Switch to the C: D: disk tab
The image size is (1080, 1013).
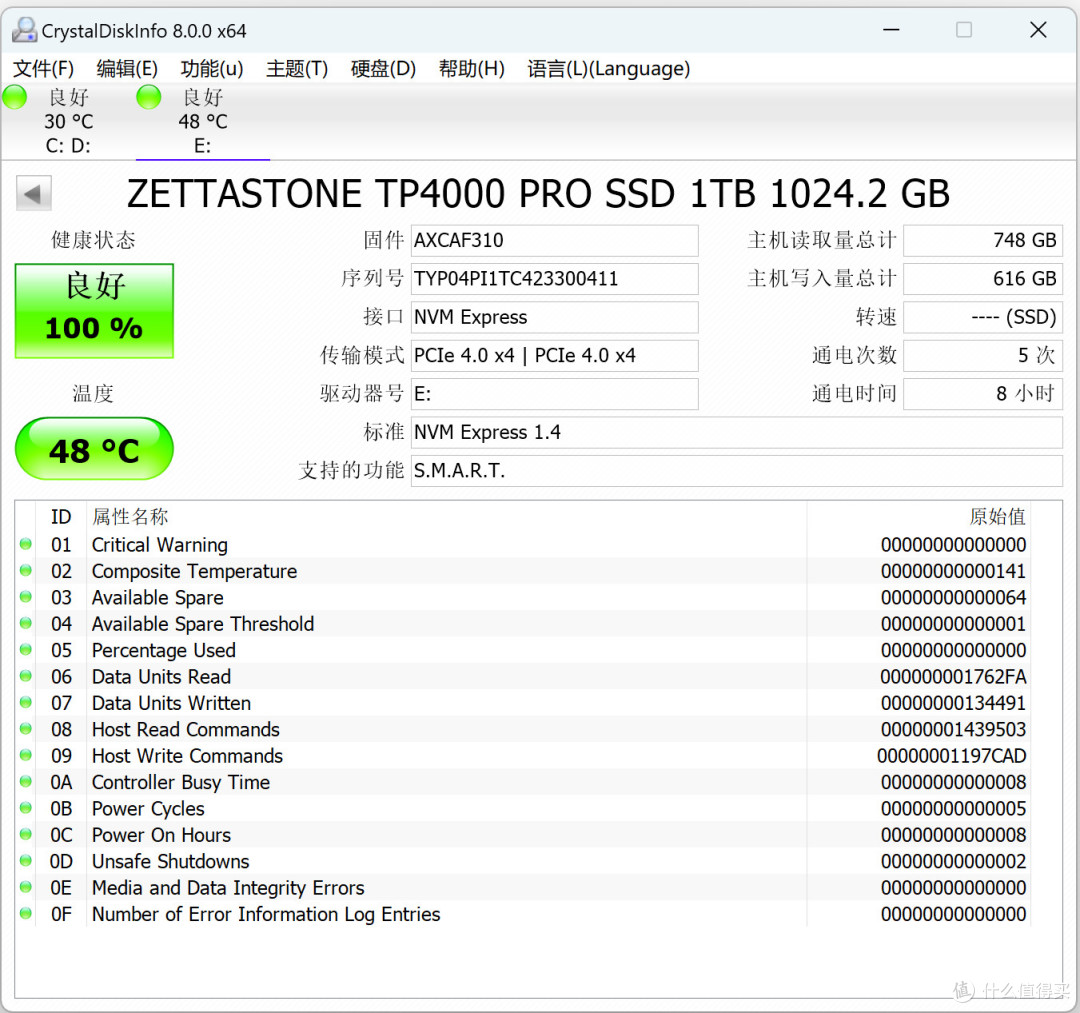[68, 121]
